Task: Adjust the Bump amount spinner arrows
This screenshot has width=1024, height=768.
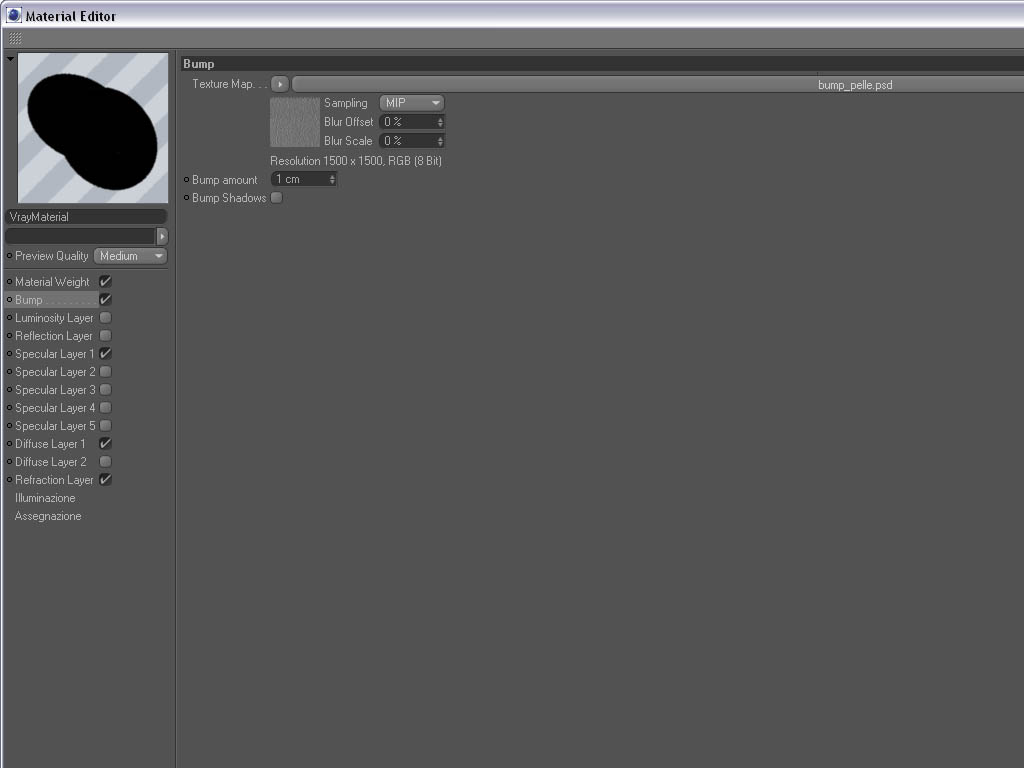Action: [332, 179]
